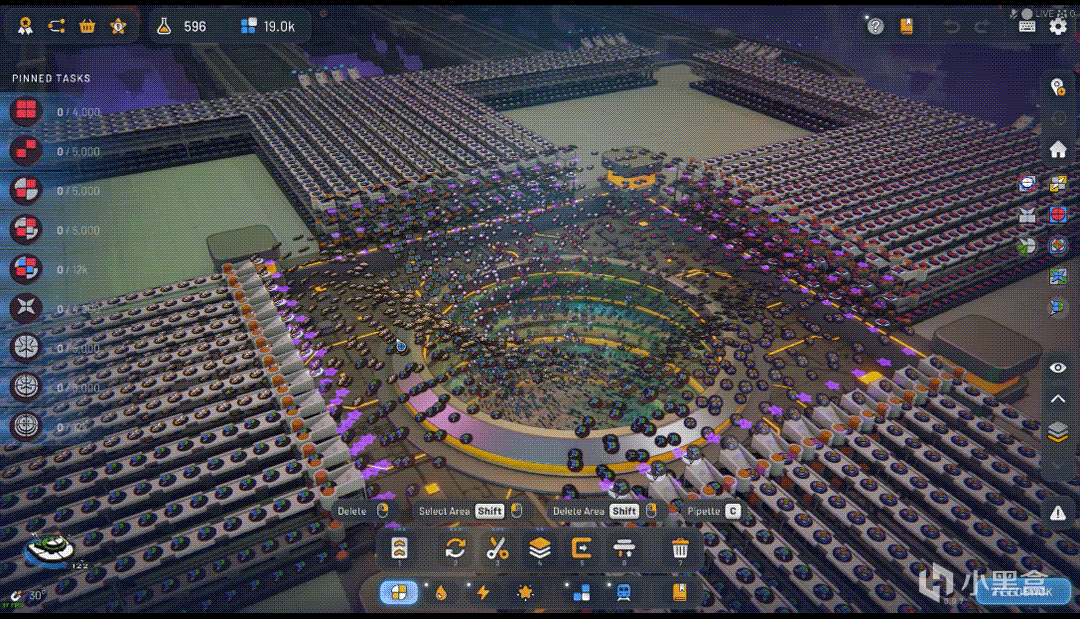The width and height of the screenshot is (1080, 619).
Task: Click the research flask points icon
Action: pyautogui.click(x=164, y=26)
